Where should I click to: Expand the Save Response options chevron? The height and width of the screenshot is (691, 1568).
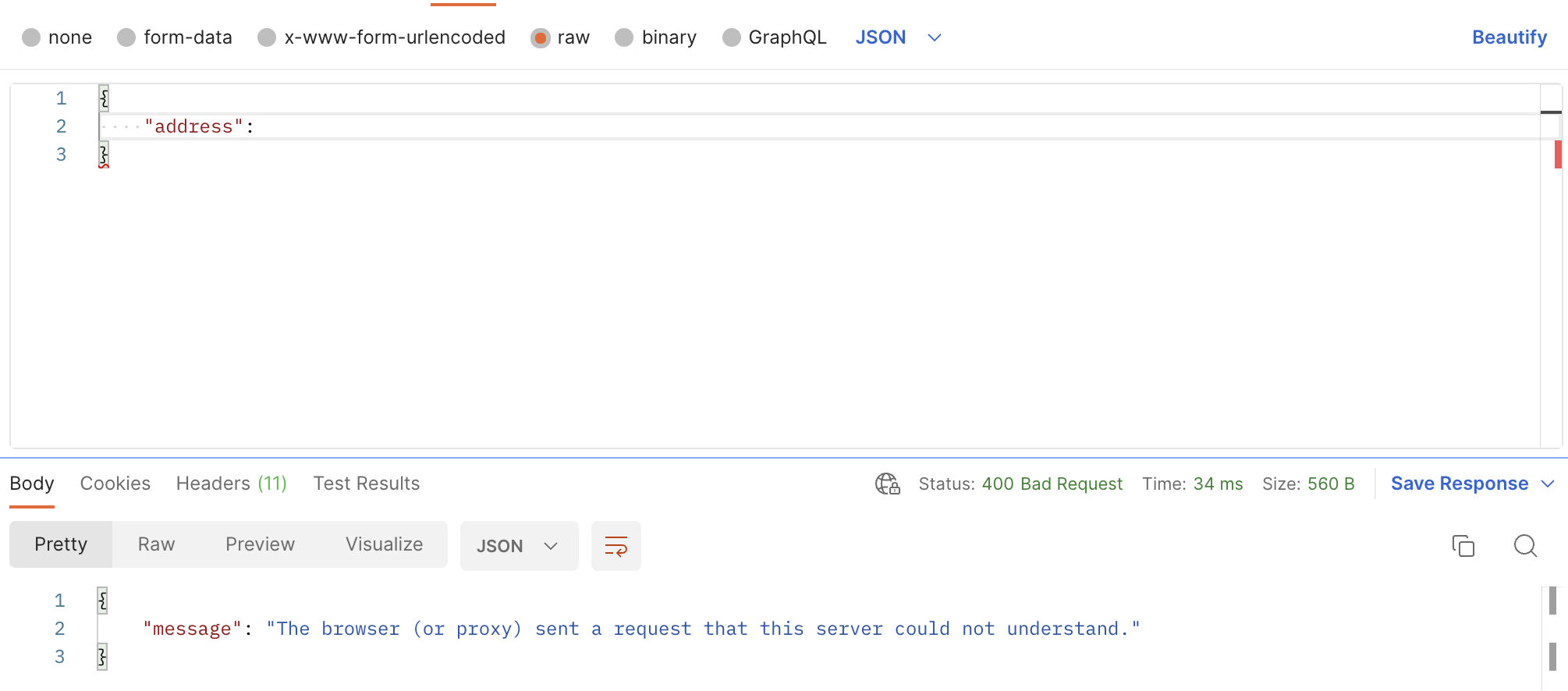(1548, 484)
